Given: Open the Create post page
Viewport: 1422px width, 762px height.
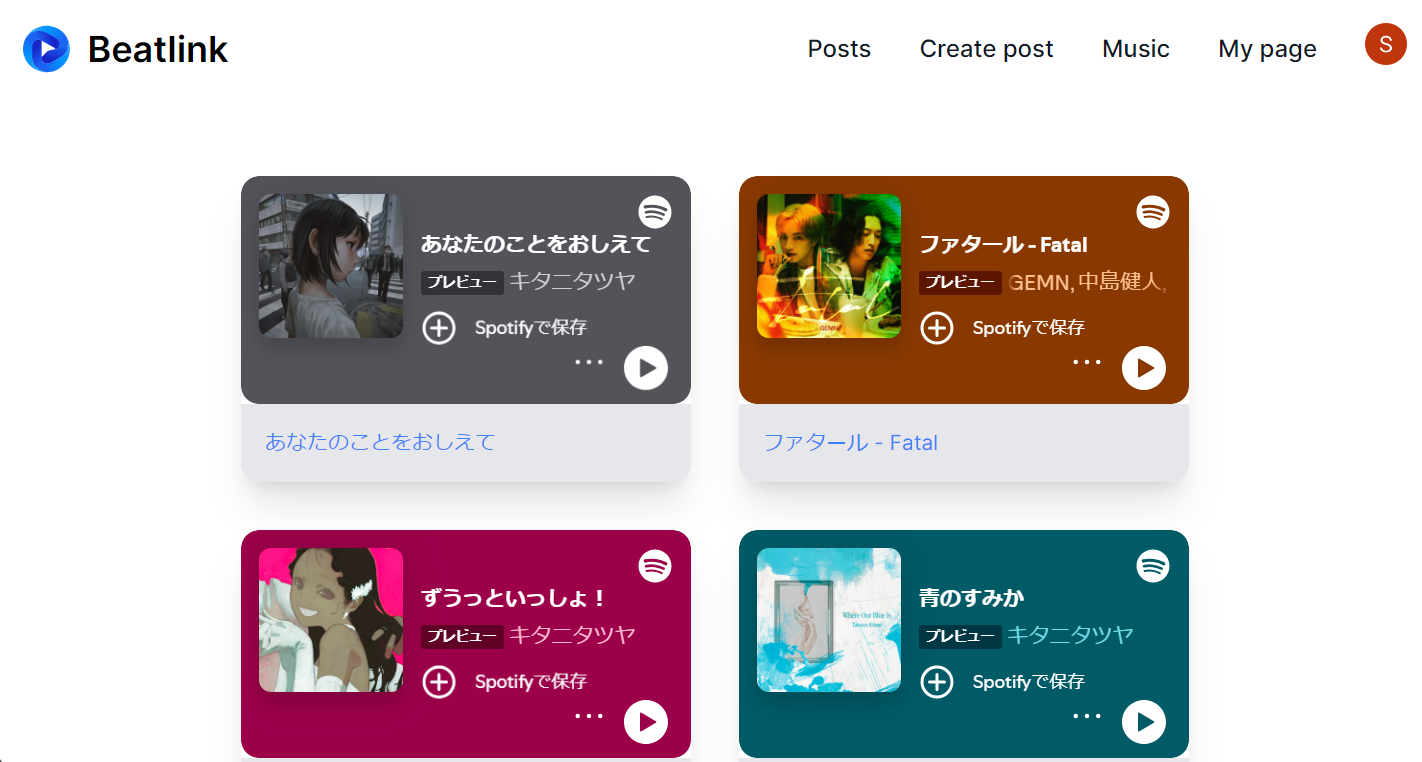Looking at the screenshot, I should [x=986, y=49].
